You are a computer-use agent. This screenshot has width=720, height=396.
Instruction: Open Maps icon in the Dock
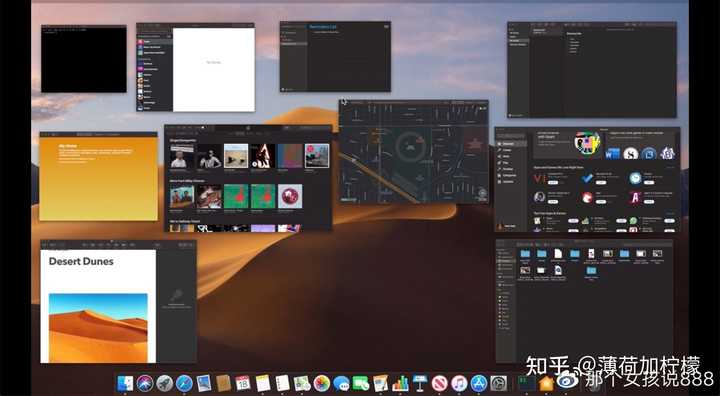[302, 383]
